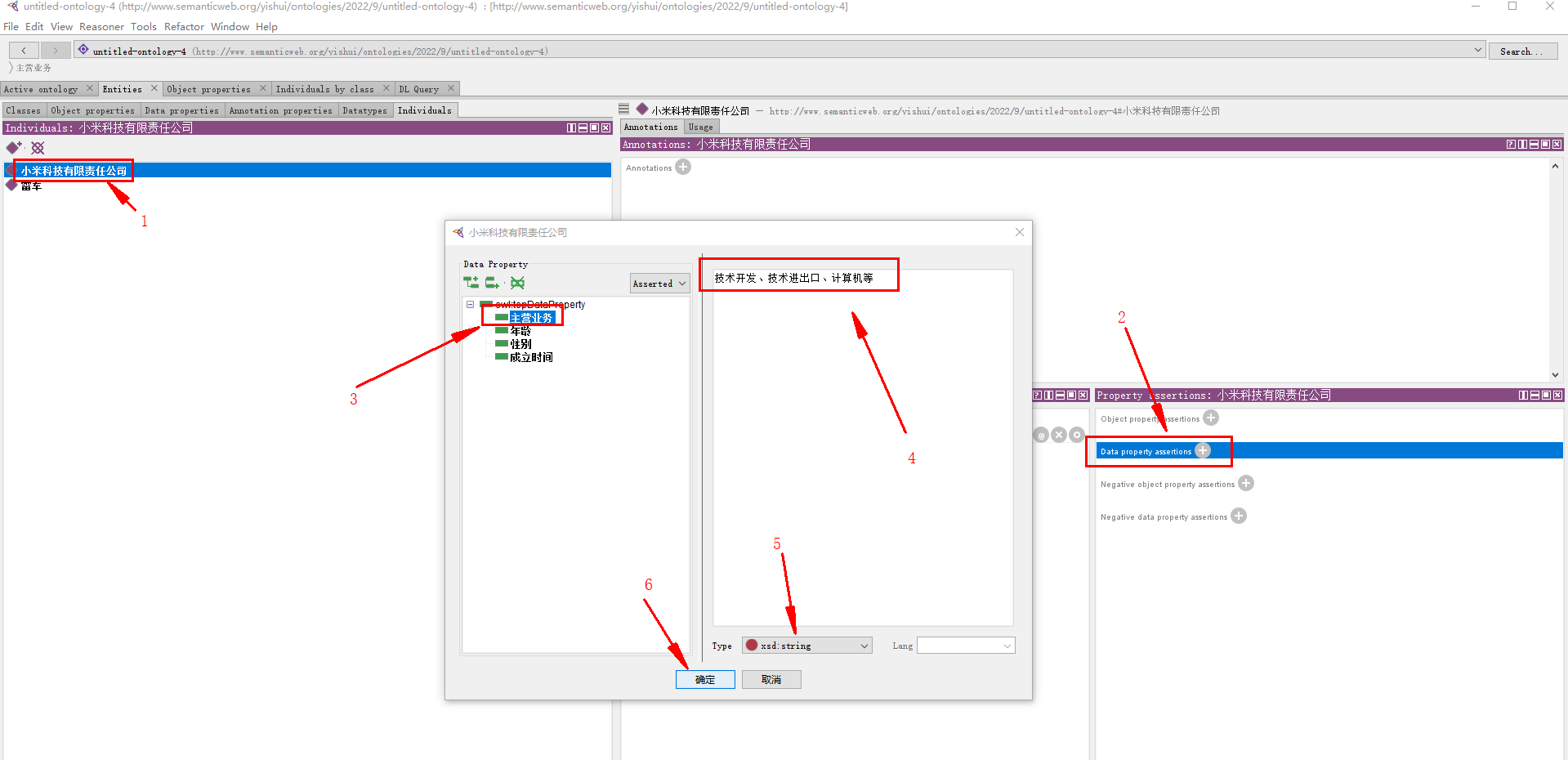Open the Edit menu

[x=34, y=27]
